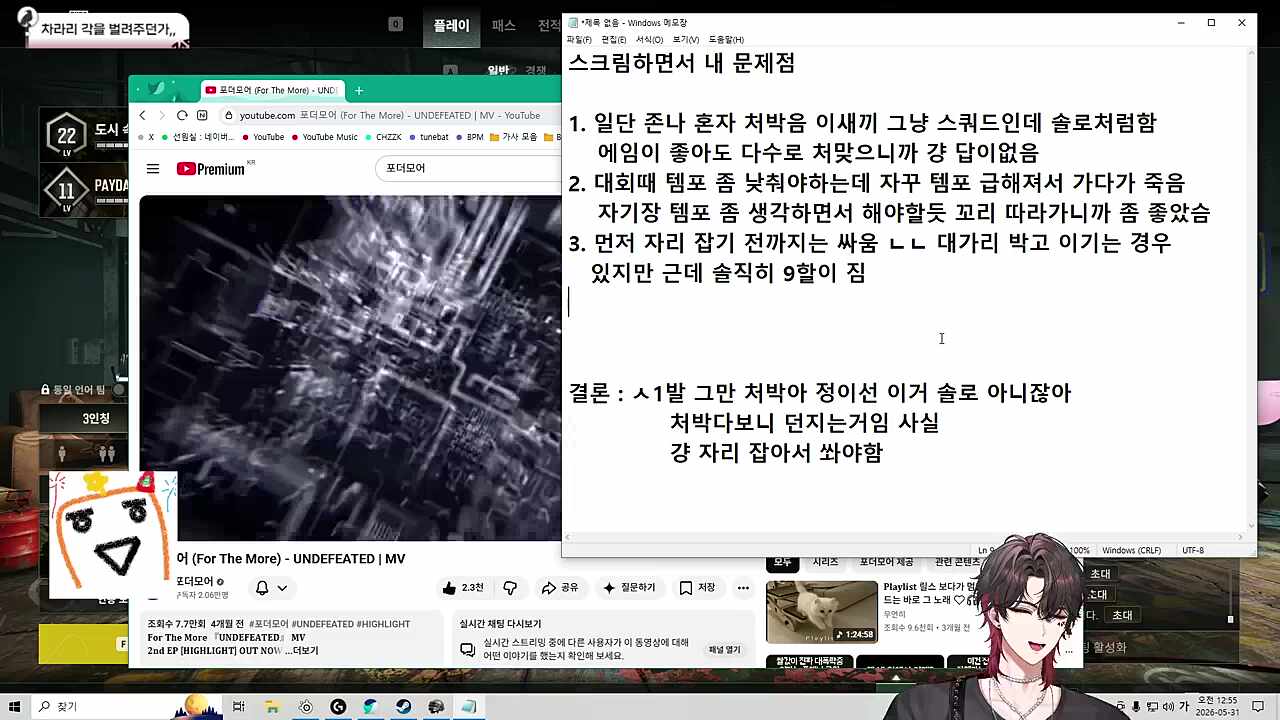
Task: Open Windows Start menu
Action: [x=15, y=707]
